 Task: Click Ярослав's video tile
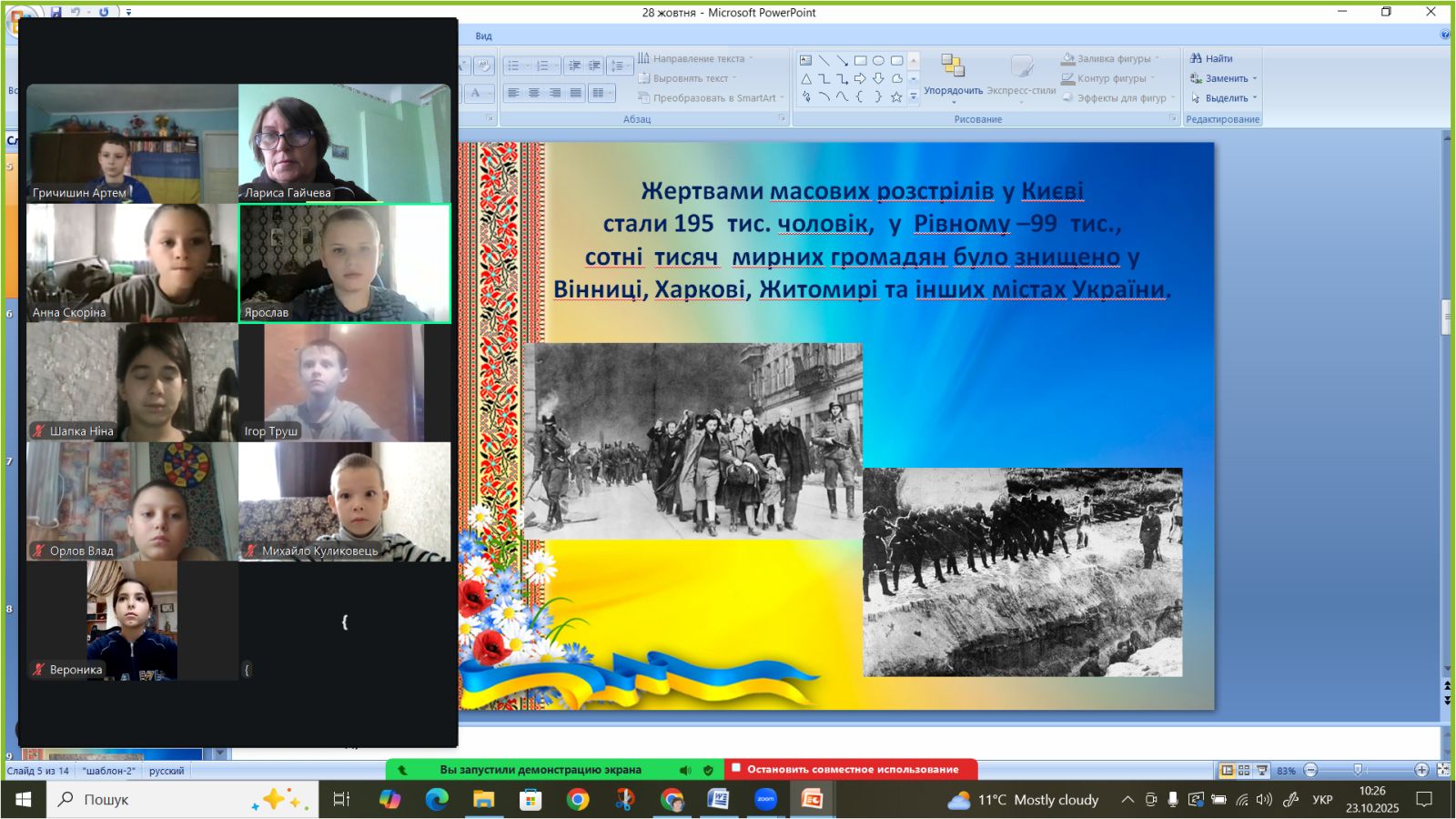344,263
